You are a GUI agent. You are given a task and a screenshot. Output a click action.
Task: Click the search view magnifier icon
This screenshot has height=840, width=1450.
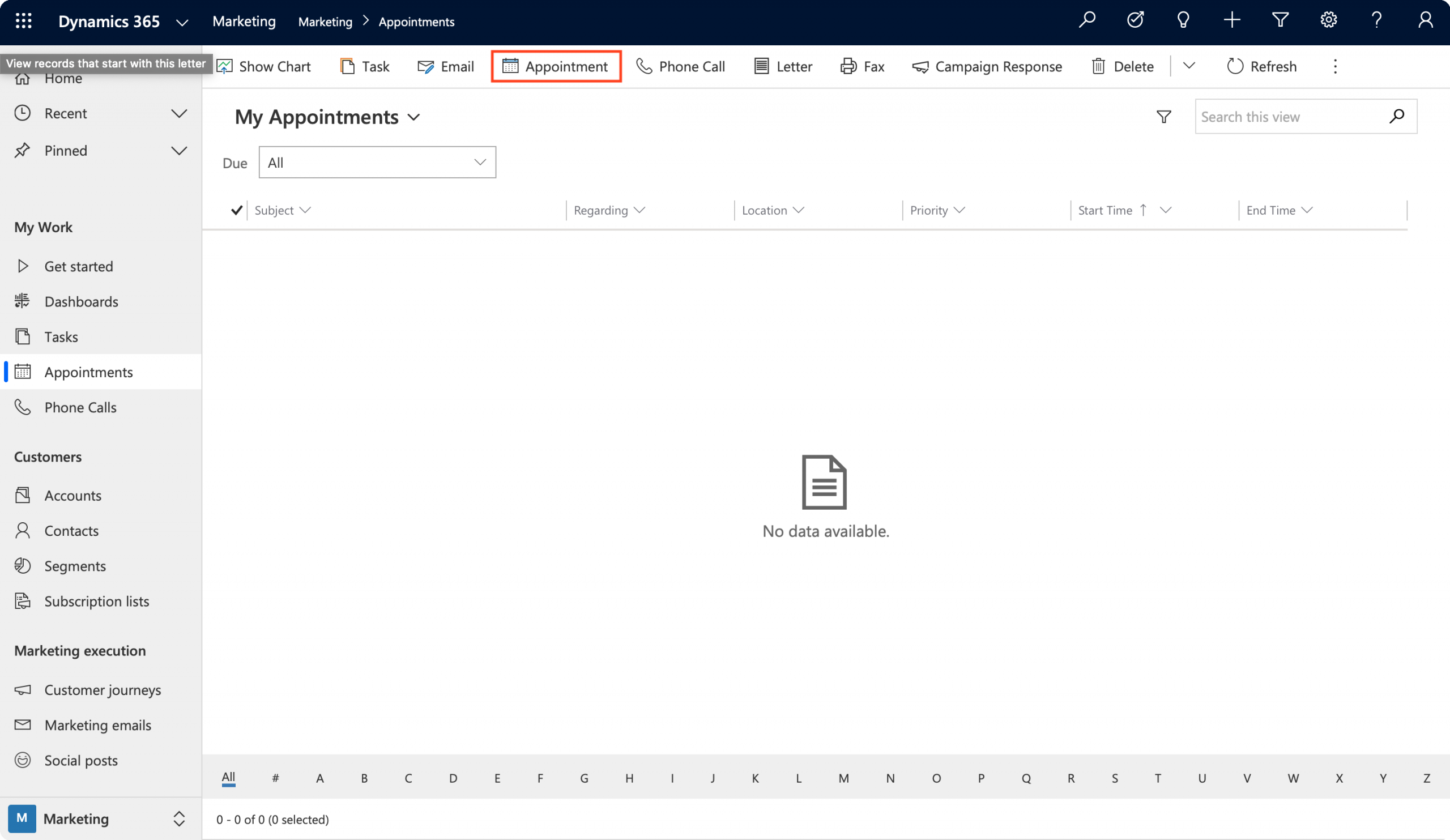coord(1397,117)
